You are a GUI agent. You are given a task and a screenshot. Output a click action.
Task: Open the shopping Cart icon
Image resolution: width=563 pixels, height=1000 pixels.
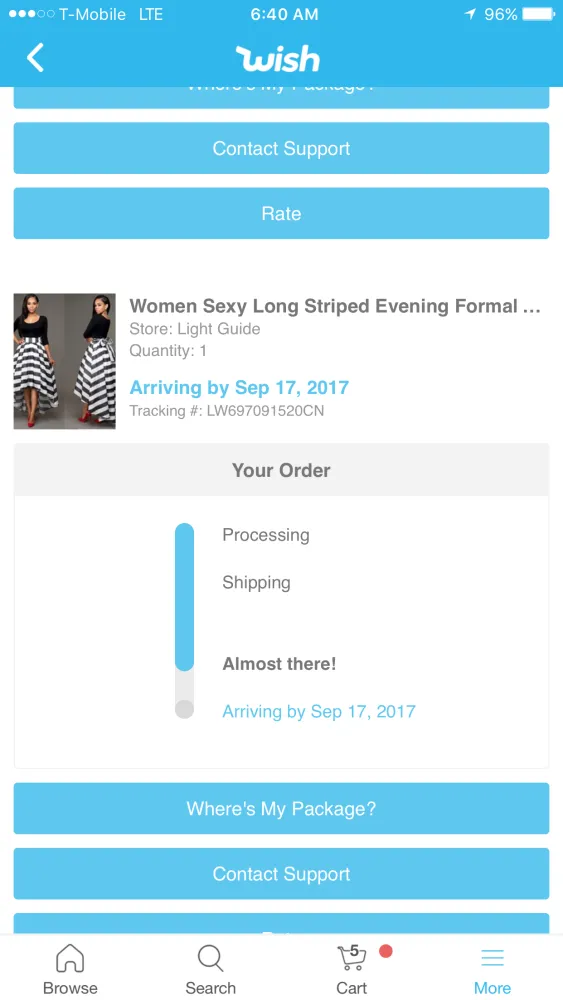point(351,957)
